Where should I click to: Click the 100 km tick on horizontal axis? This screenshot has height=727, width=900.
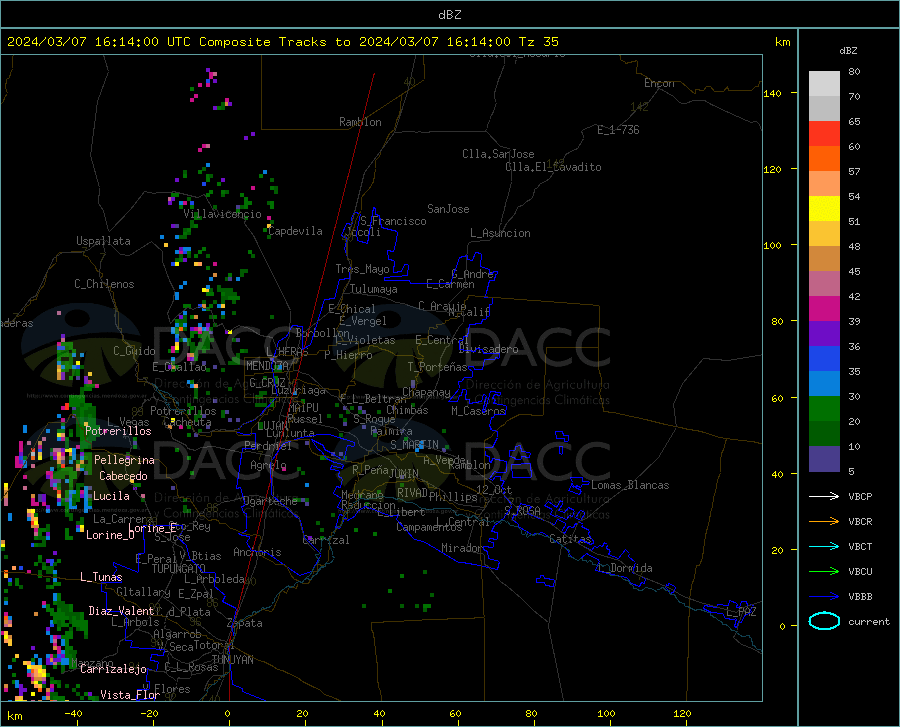pyautogui.click(x=606, y=713)
